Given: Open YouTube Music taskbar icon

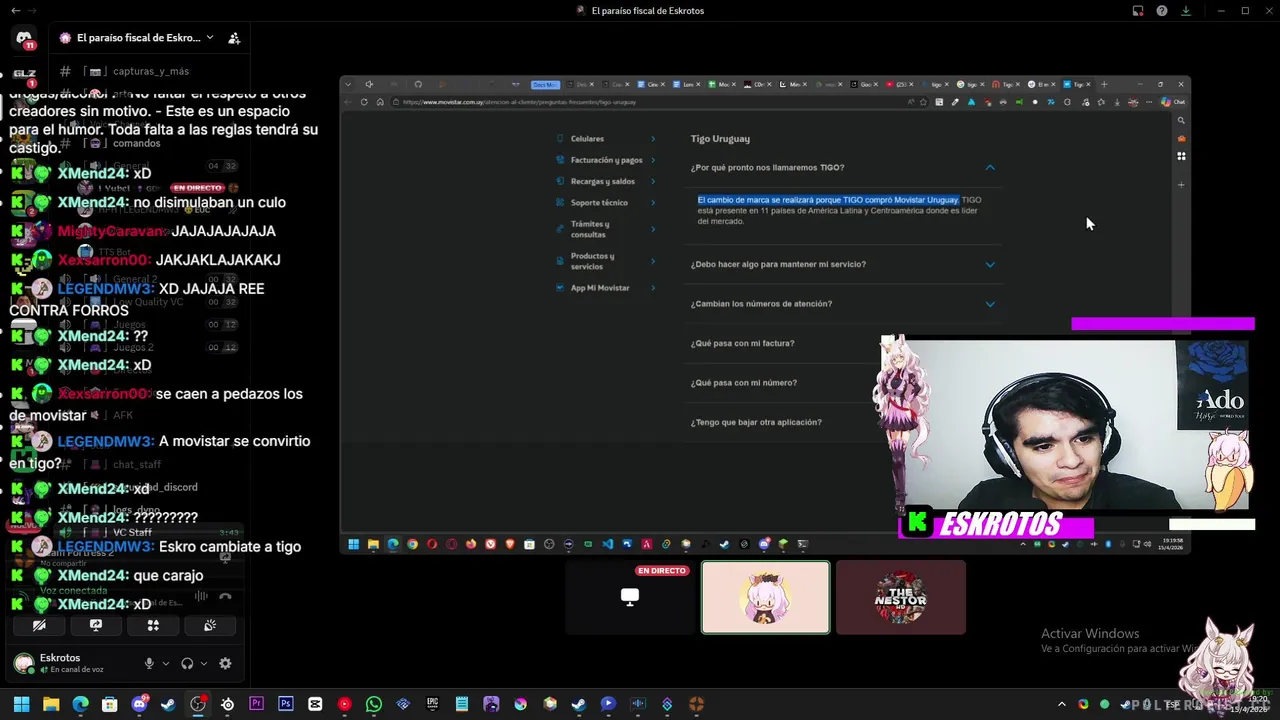Looking at the screenshot, I should (x=344, y=704).
